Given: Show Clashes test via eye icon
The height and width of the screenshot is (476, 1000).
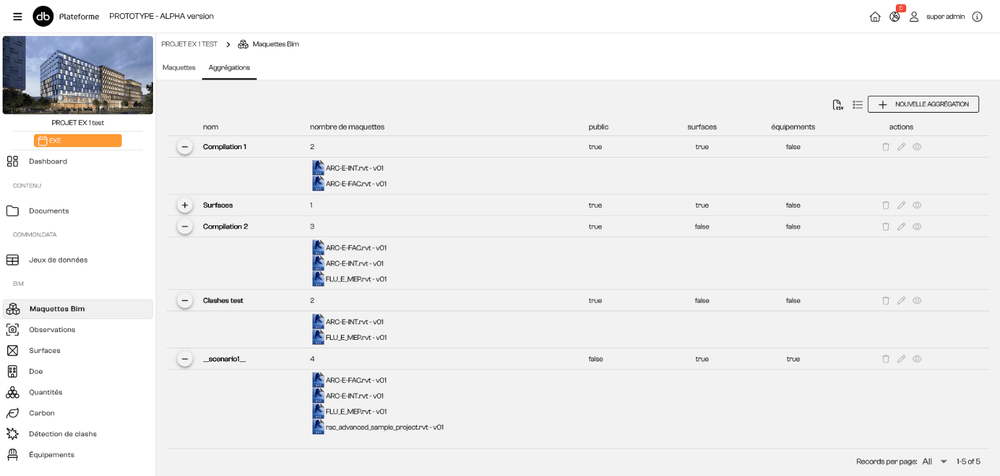Looking at the screenshot, I should (x=917, y=301).
